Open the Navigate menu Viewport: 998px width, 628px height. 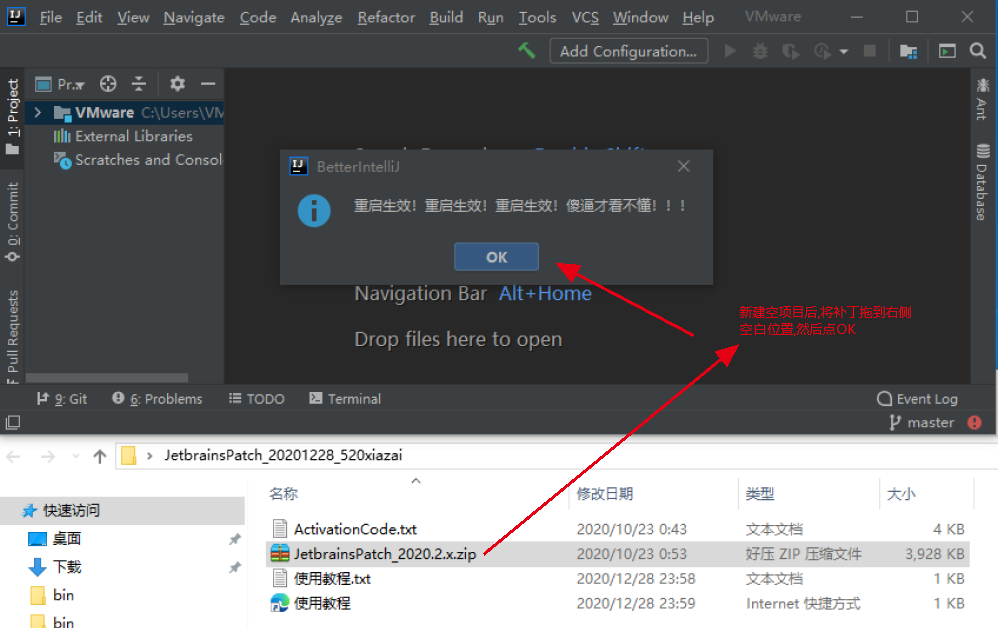194,17
